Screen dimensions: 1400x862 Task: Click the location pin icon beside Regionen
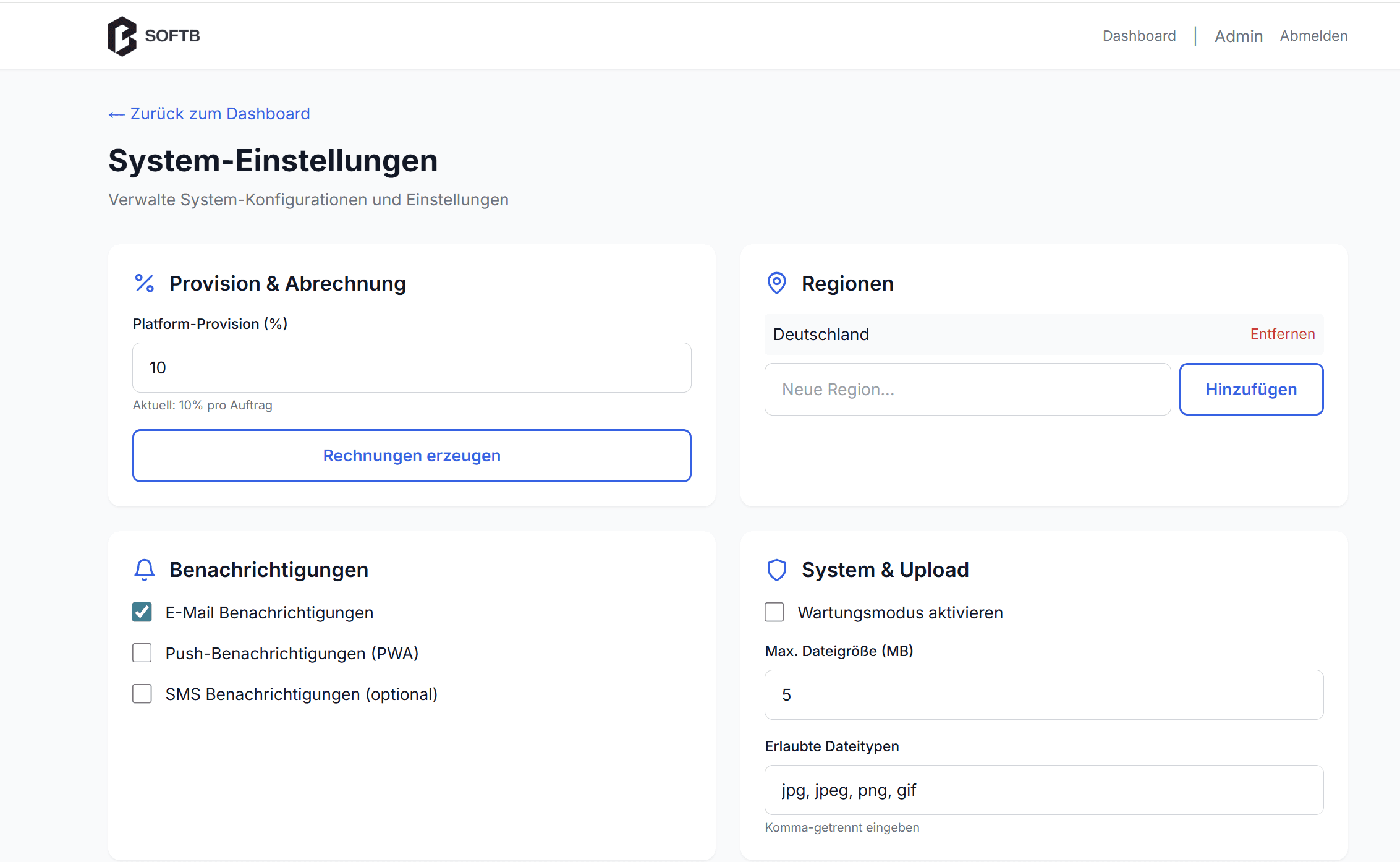776,283
